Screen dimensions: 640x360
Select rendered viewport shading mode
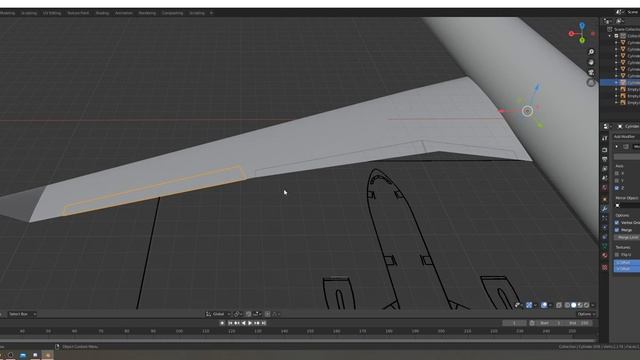(x=587, y=305)
